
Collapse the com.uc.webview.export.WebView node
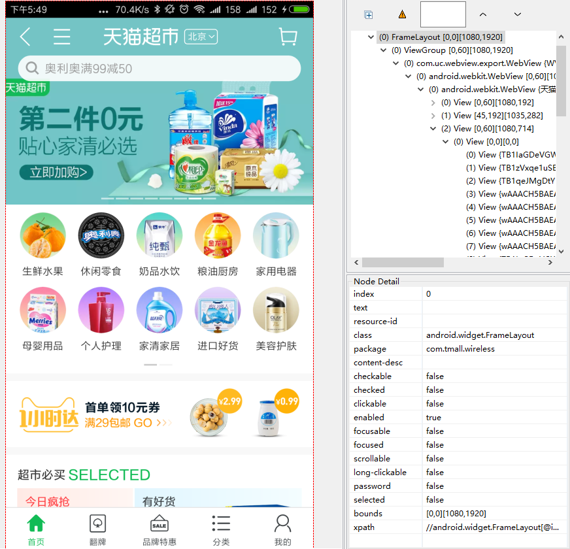(x=396, y=63)
